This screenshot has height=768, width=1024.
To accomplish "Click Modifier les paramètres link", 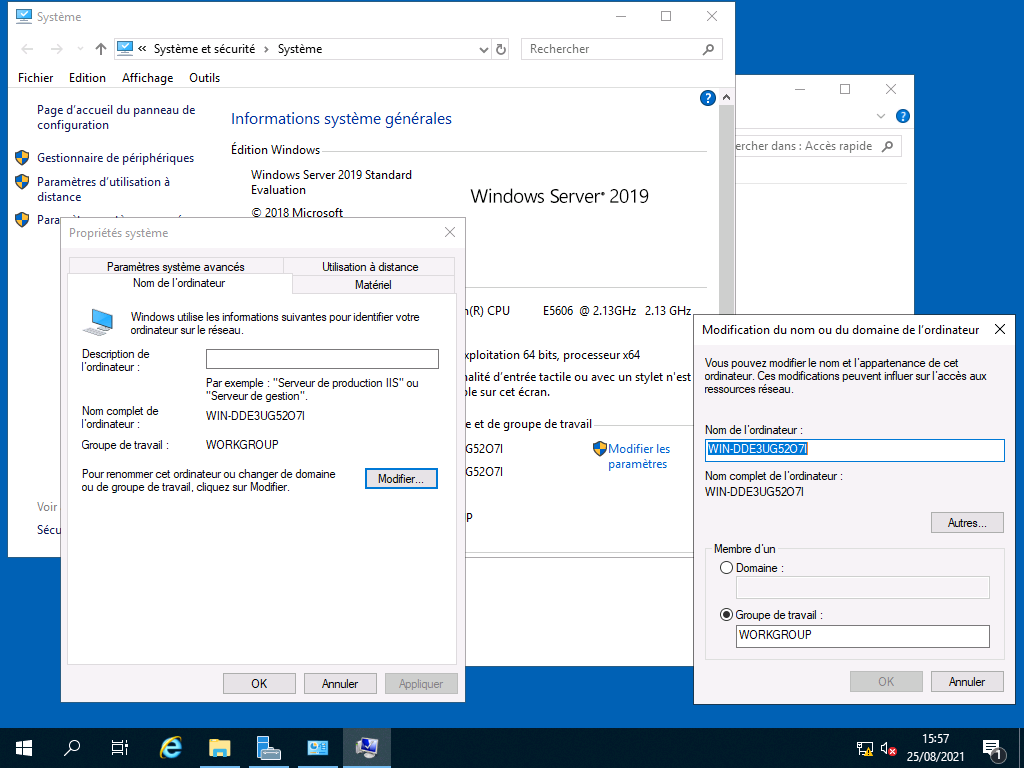I will 639,456.
